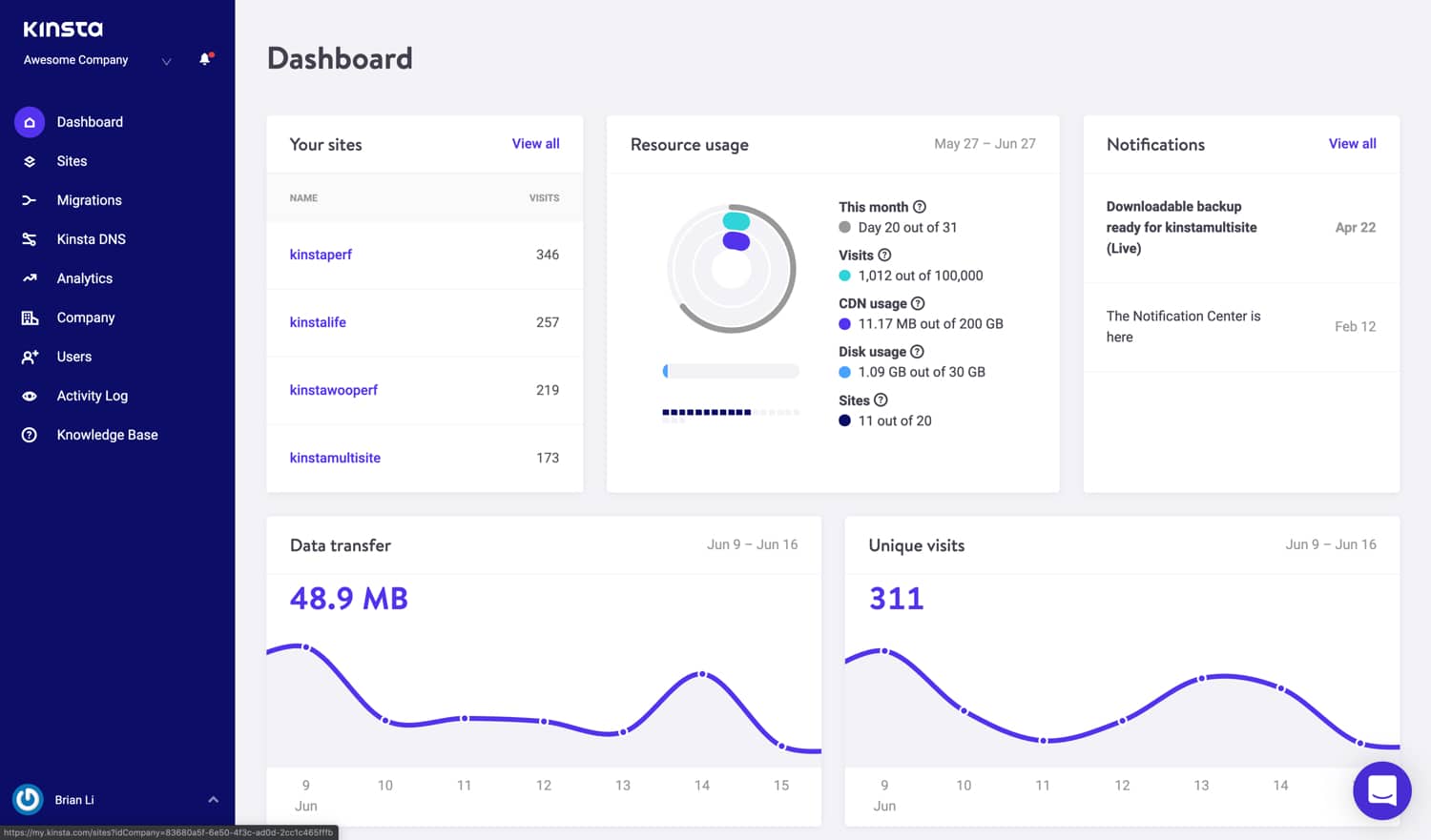Click the CDN usage question mark
This screenshot has height=840, width=1431.
[x=916, y=303]
